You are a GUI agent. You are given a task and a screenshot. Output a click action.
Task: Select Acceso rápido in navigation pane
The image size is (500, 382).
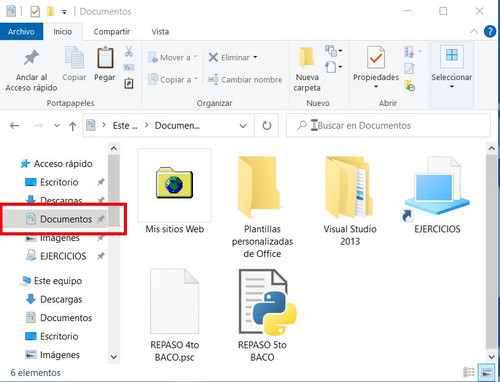pyautogui.click(x=63, y=164)
